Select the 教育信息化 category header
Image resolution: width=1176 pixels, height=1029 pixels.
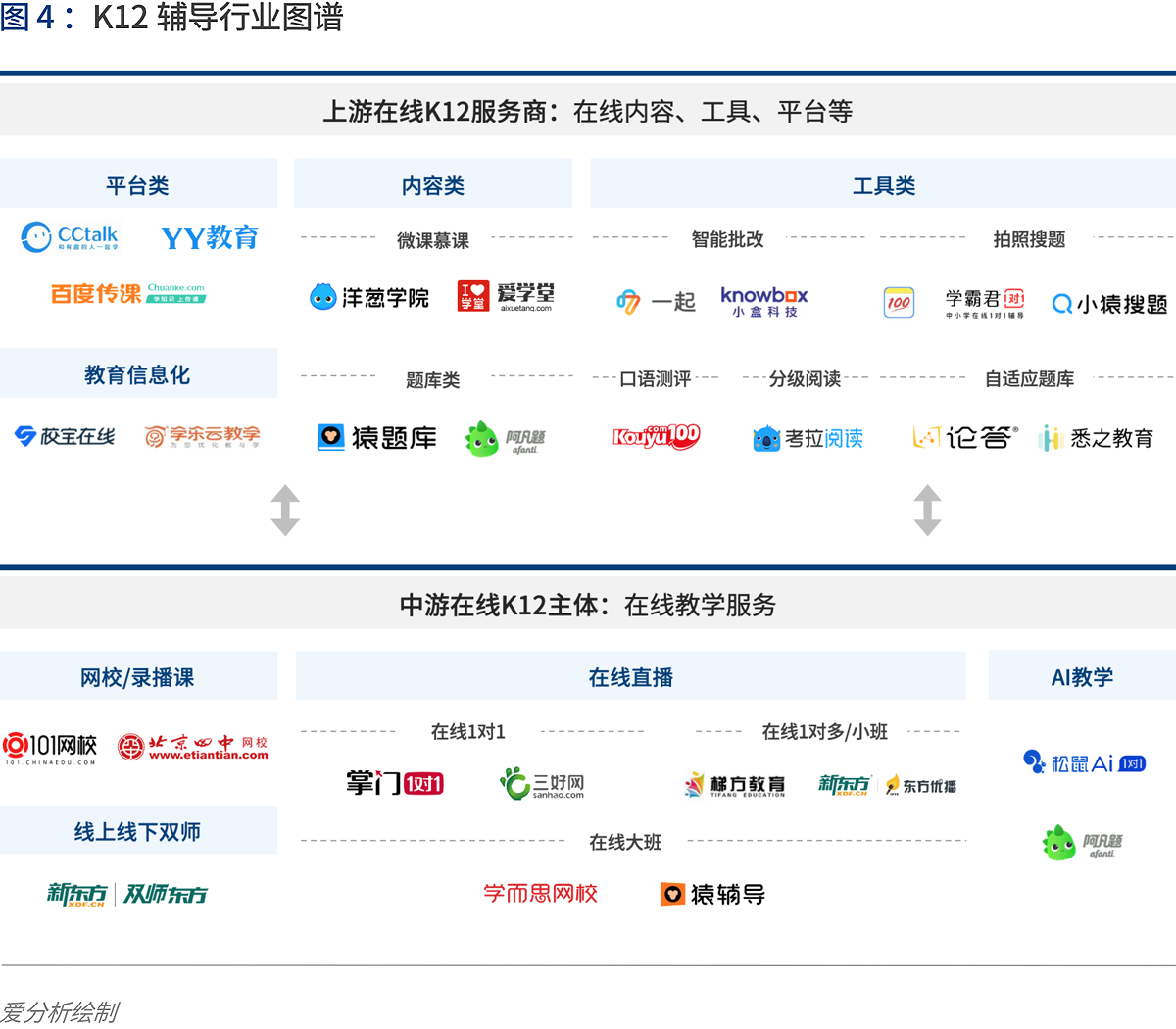[x=138, y=373]
